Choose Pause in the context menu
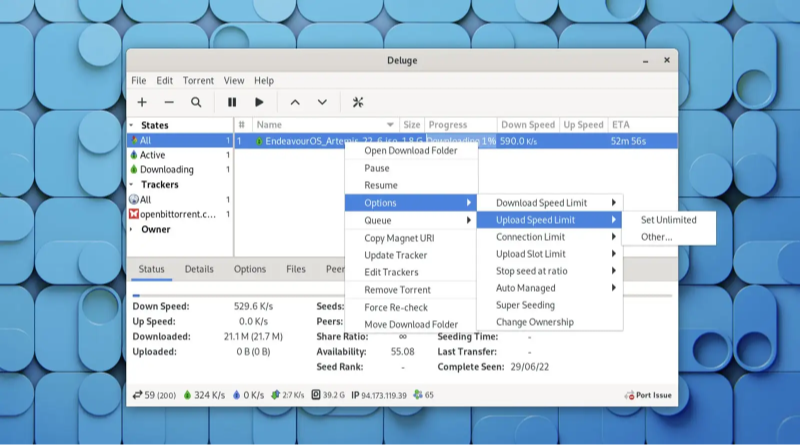The image size is (800, 445). 411,168
